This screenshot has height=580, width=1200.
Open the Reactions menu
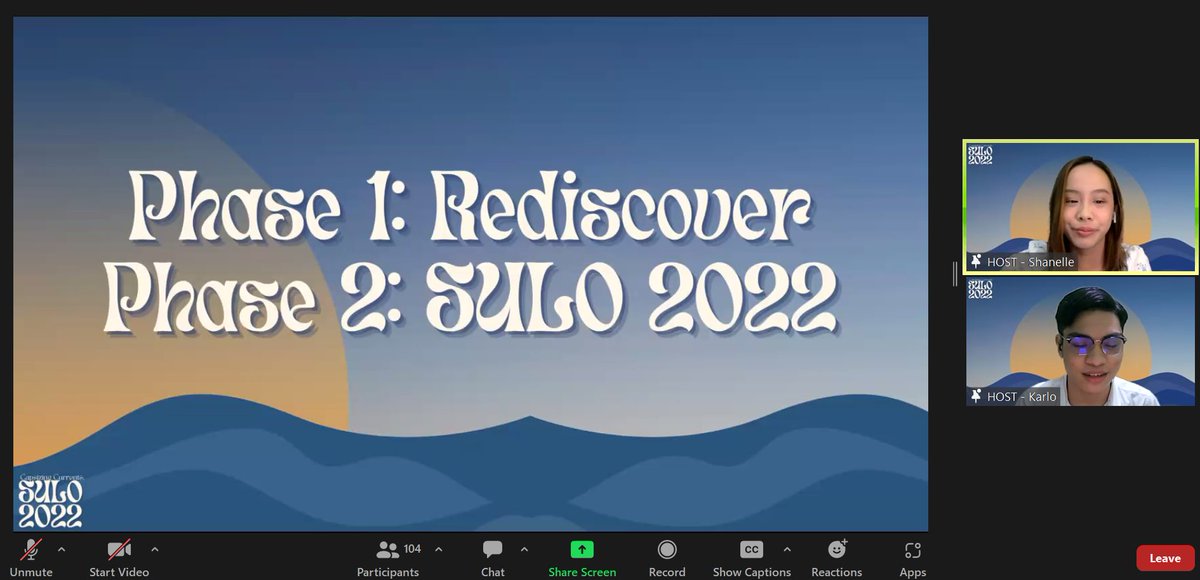tap(837, 556)
